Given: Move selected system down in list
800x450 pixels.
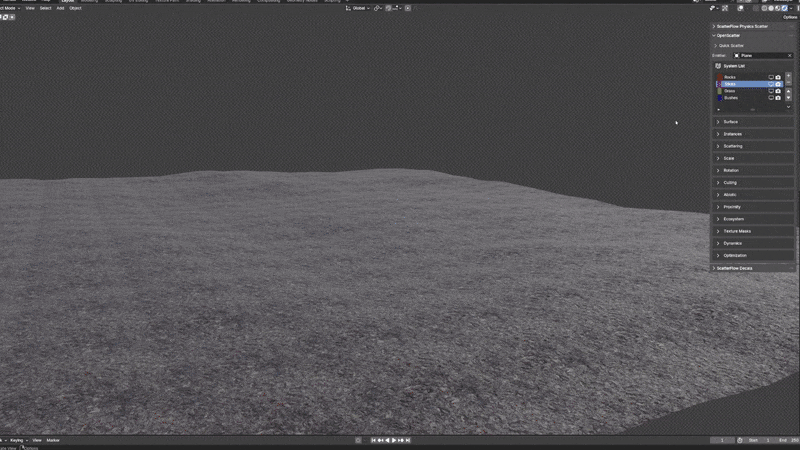Looking at the screenshot, I should (788, 97).
